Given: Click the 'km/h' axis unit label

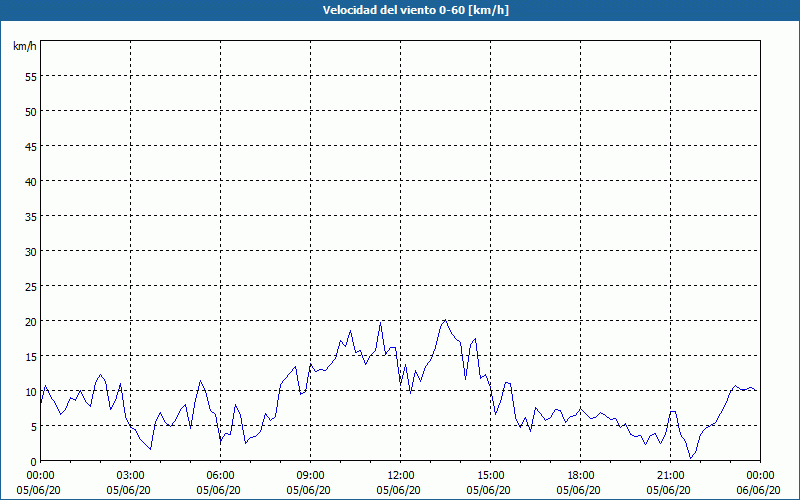Looking at the screenshot, I should (x=25, y=46).
